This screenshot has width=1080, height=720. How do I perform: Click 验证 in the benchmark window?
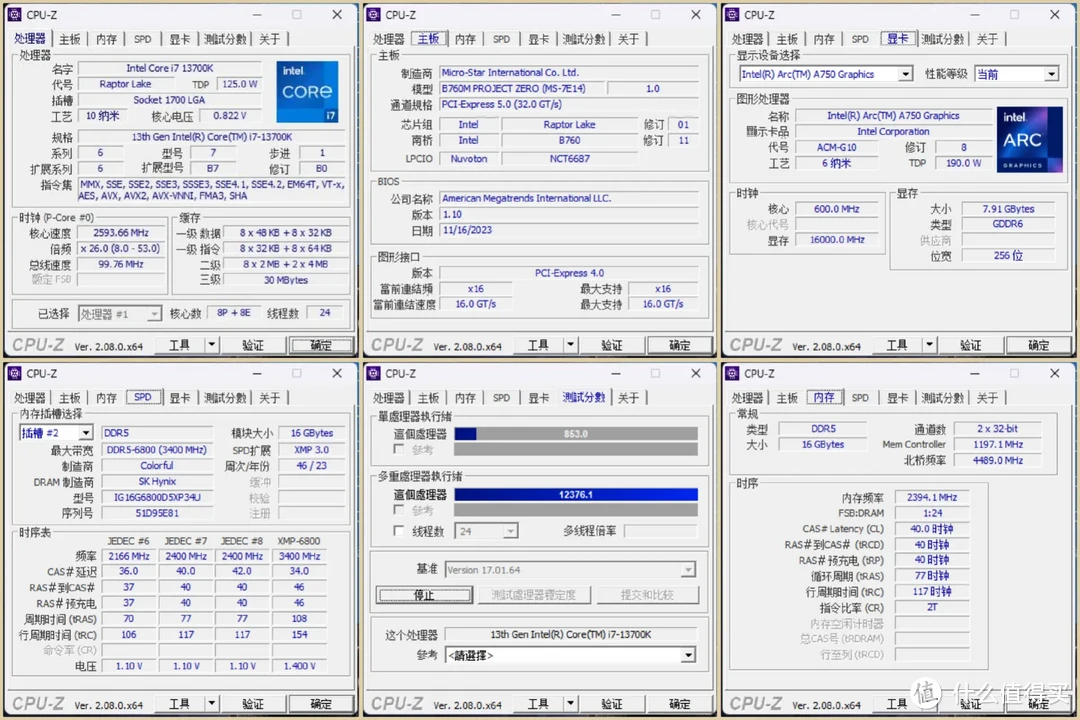click(612, 703)
